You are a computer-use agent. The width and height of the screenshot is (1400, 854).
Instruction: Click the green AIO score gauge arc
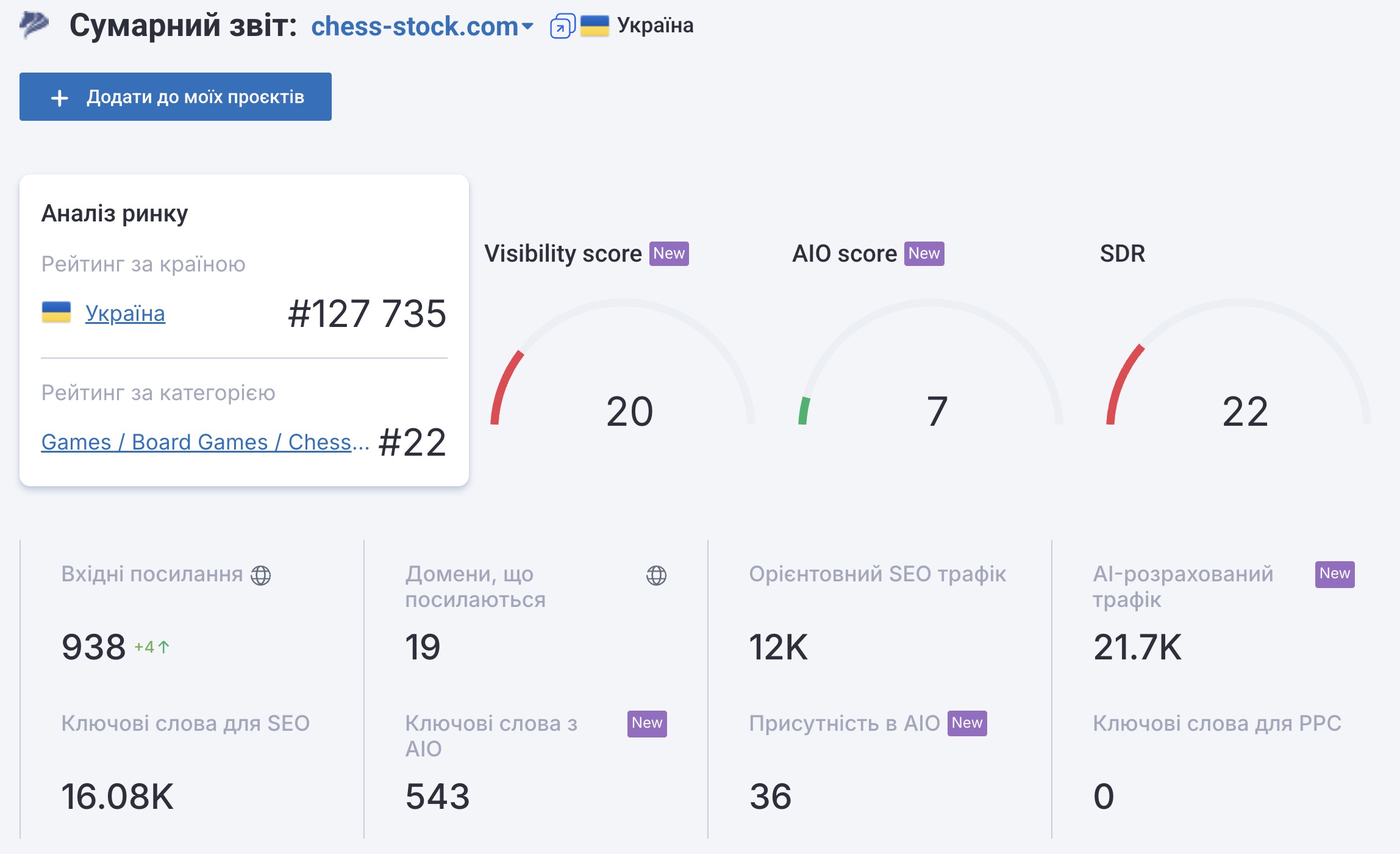click(x=804, y=411)
